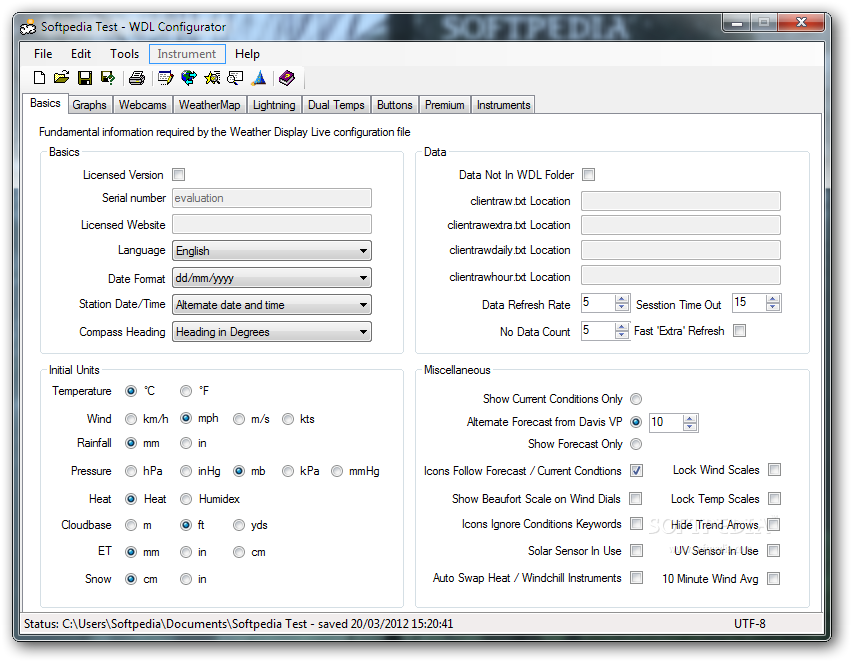Click the star with magnifier toolbar icon

(212, 78)
